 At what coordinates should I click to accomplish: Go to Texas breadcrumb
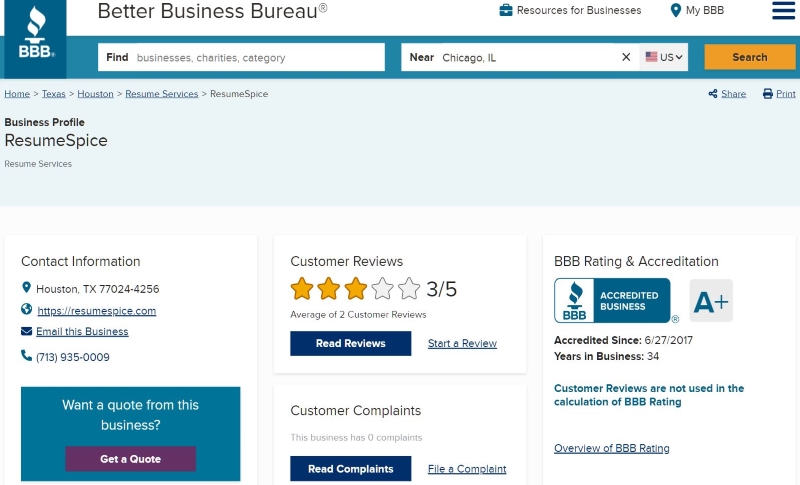(x=54, y=94)
